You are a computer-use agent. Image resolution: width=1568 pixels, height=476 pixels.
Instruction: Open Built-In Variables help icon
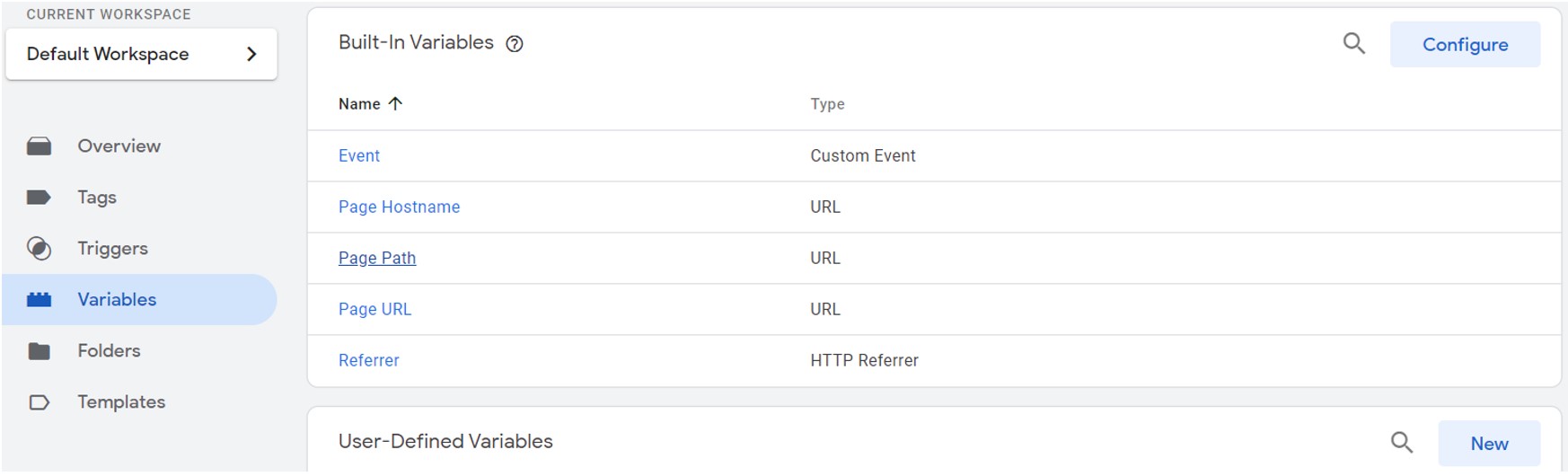(x=515, y=44)
